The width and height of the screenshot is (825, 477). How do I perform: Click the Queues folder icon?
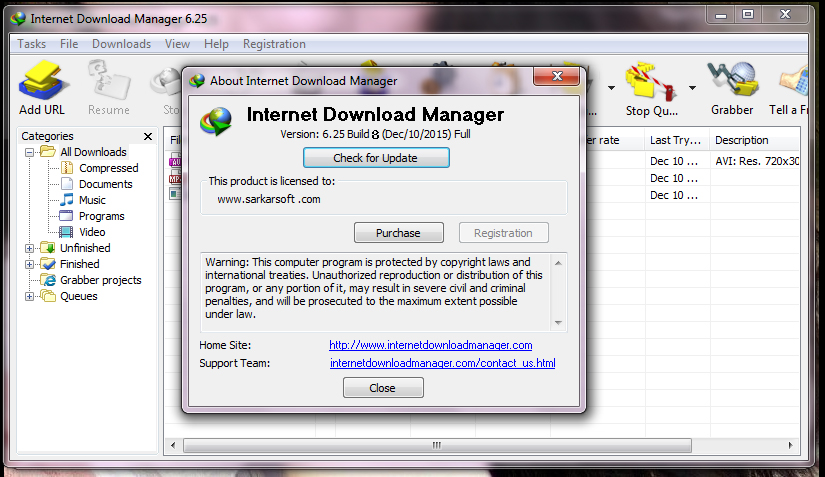coord(48,296)
